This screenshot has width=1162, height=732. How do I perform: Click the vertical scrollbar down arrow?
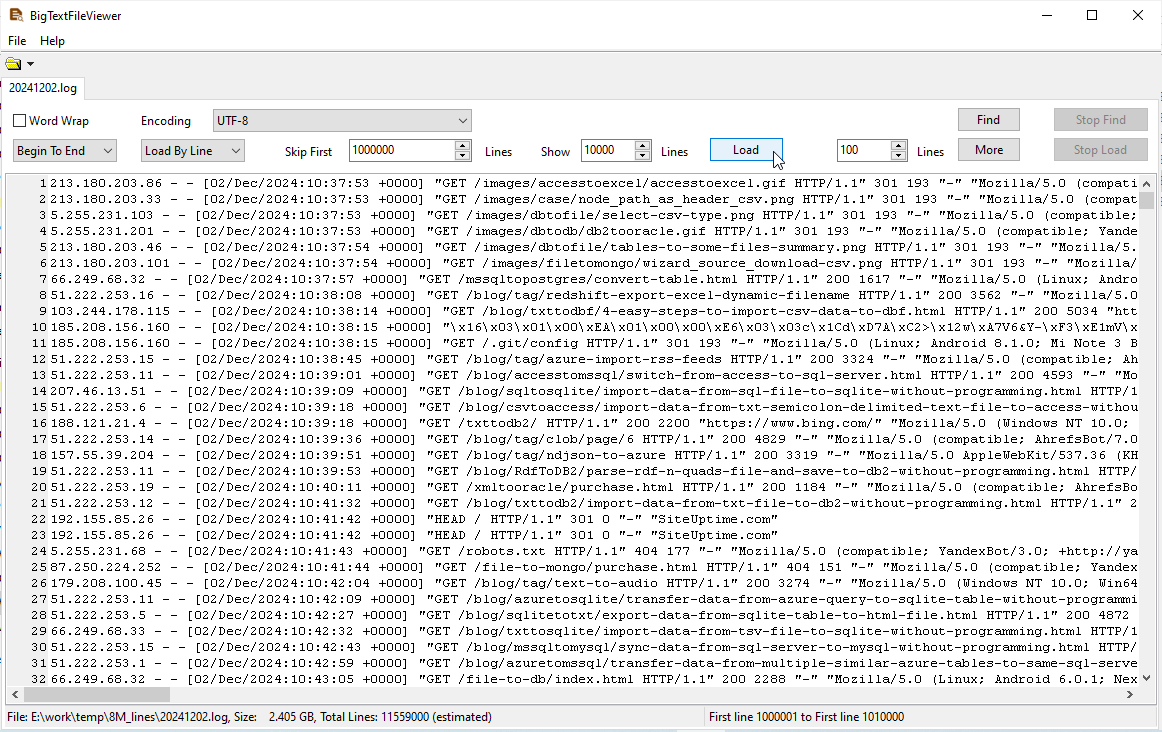click(1146, 679)
